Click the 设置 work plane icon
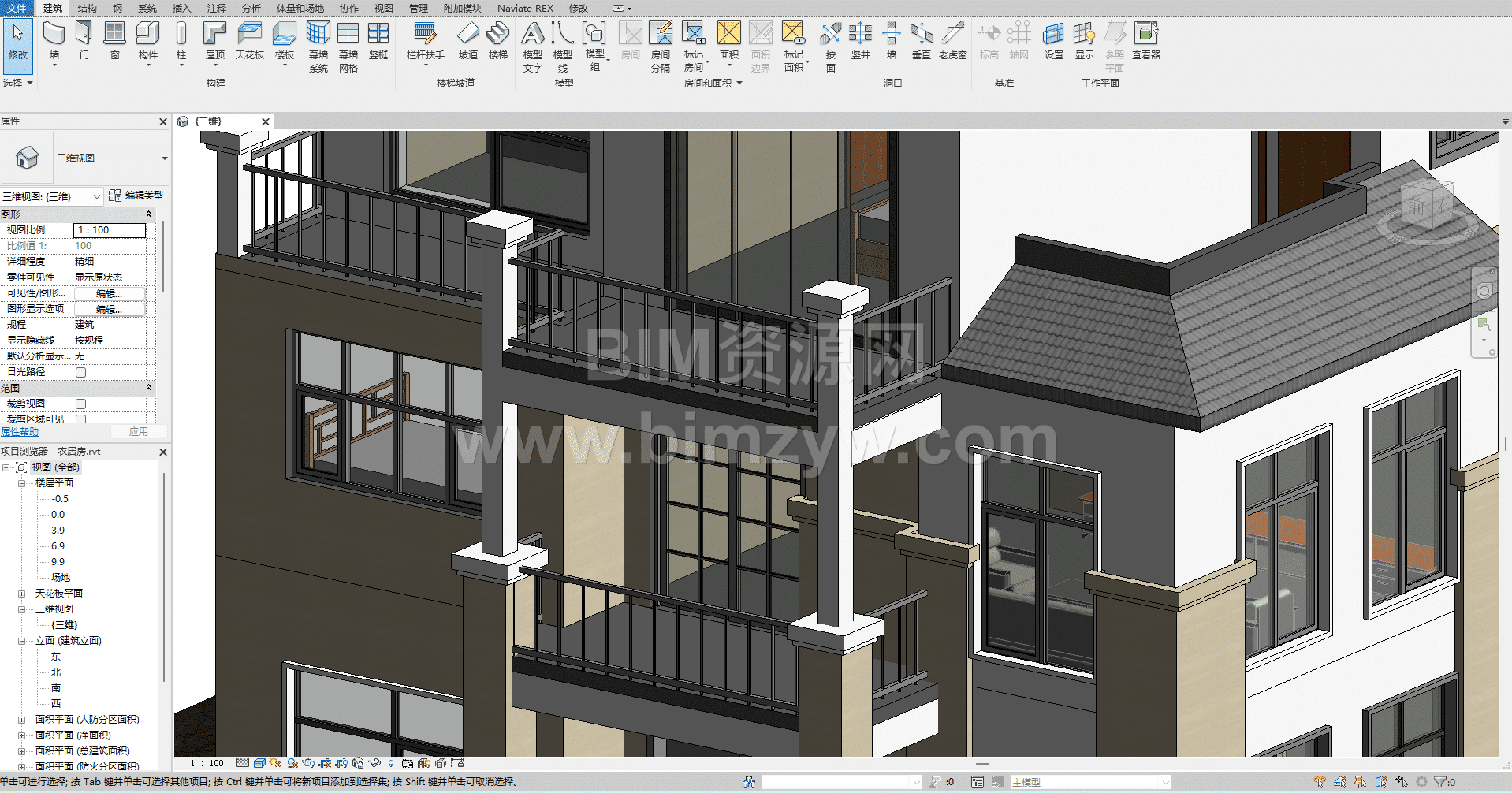Image resolution: width=1512 pixels, height=793 pixels. pos(1054,41)
